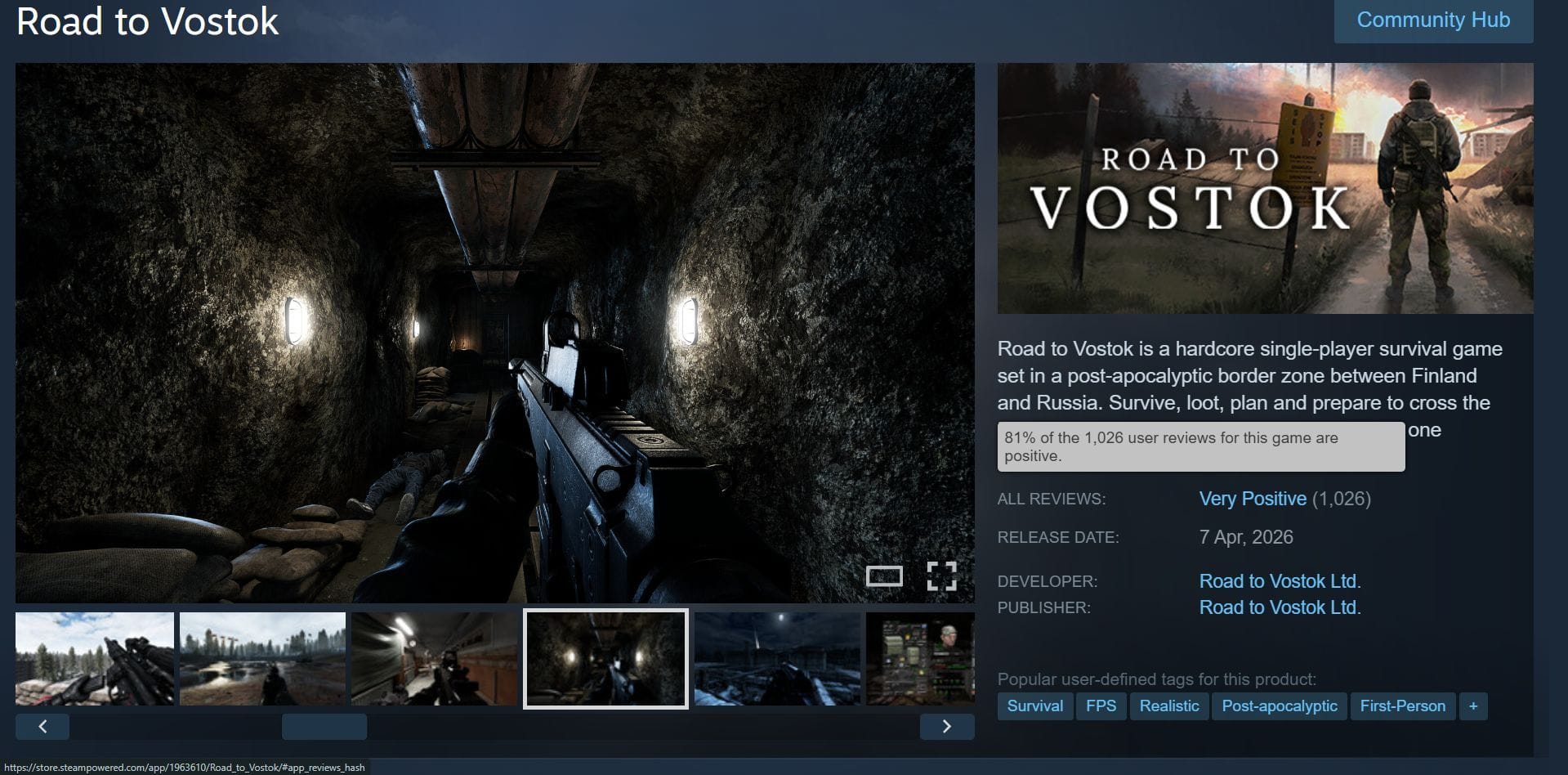The width and height of the screenshot is (1568, 775).
Task: Select the swamp lake landscape thumbnail
Action: [262, 659]
